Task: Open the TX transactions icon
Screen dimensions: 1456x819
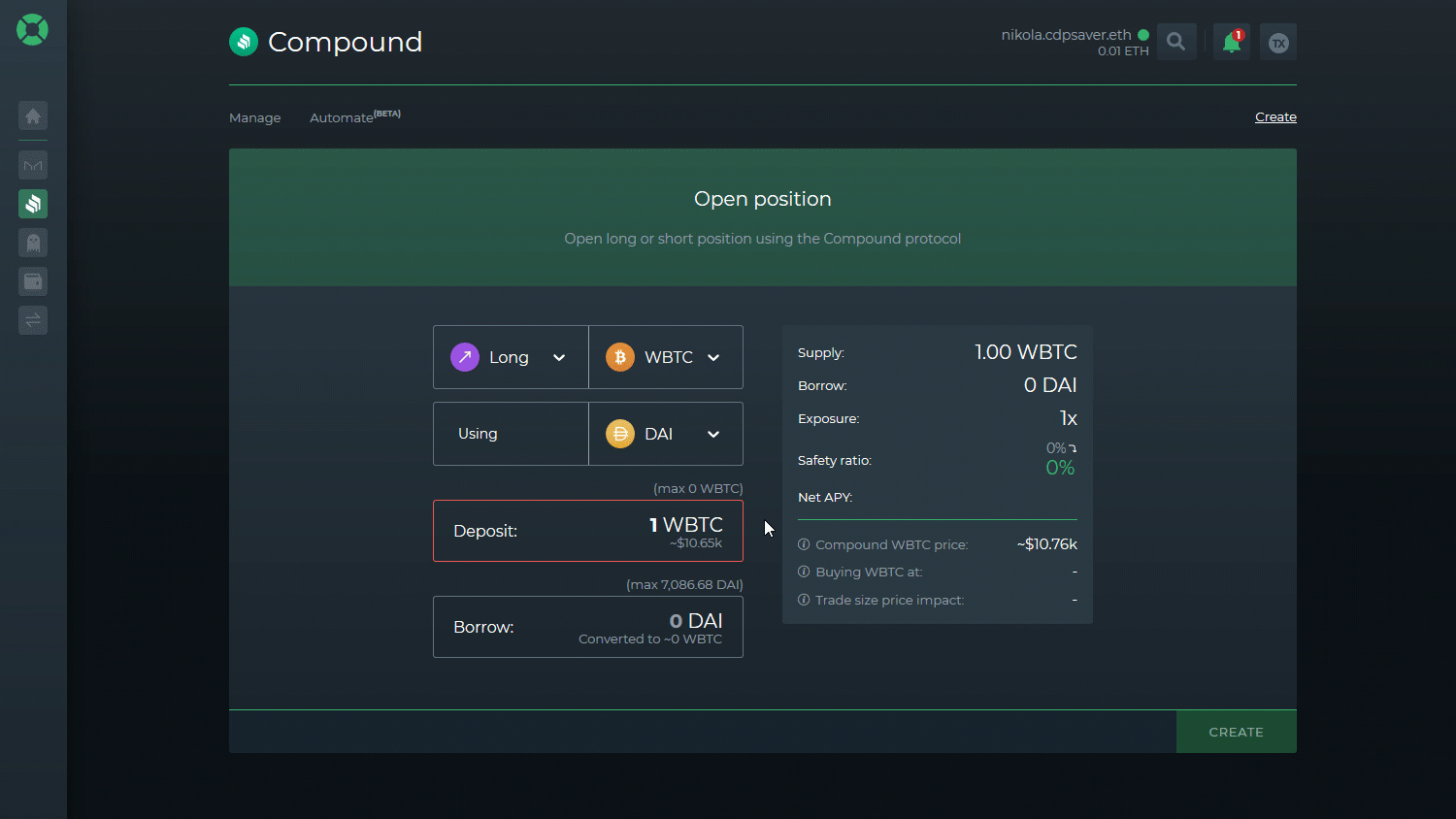Action: (1278, 42)
